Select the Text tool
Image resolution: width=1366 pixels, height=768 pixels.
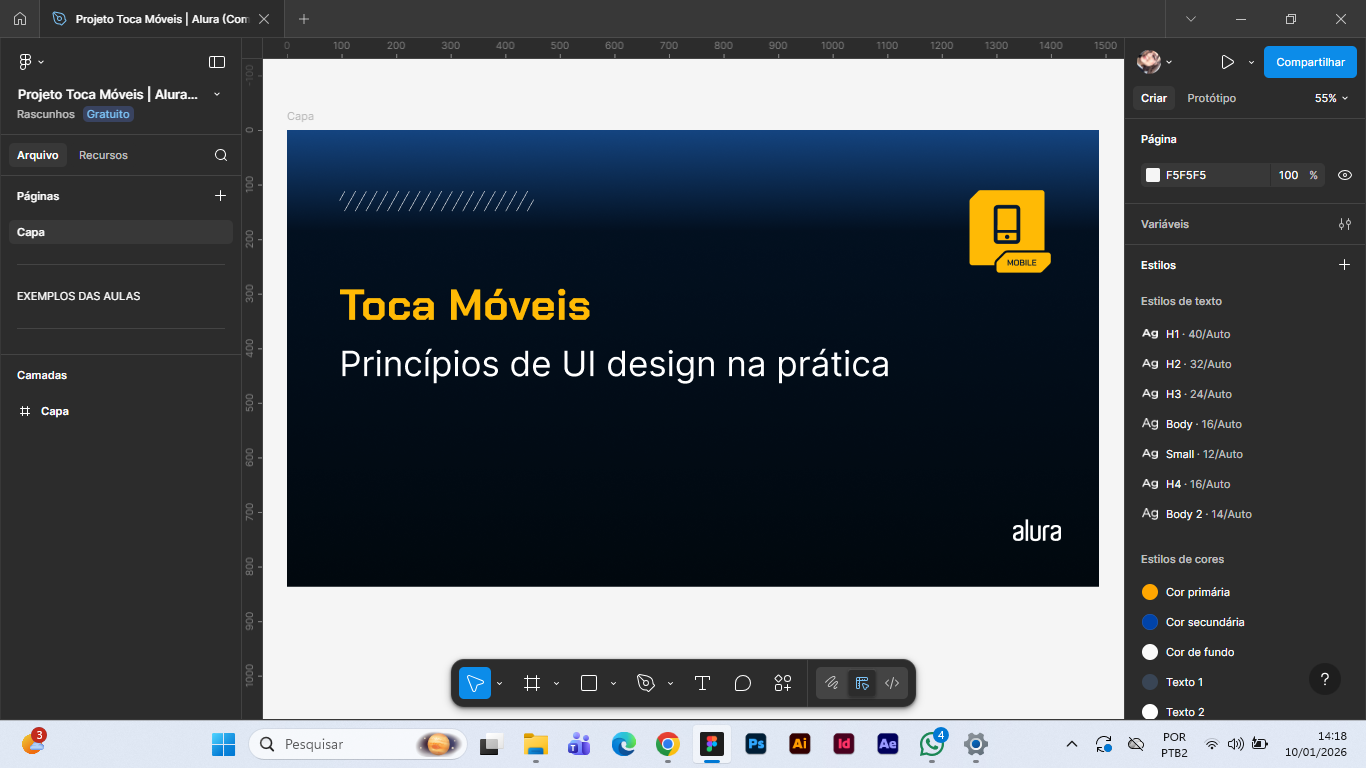[x=702, y=683]
